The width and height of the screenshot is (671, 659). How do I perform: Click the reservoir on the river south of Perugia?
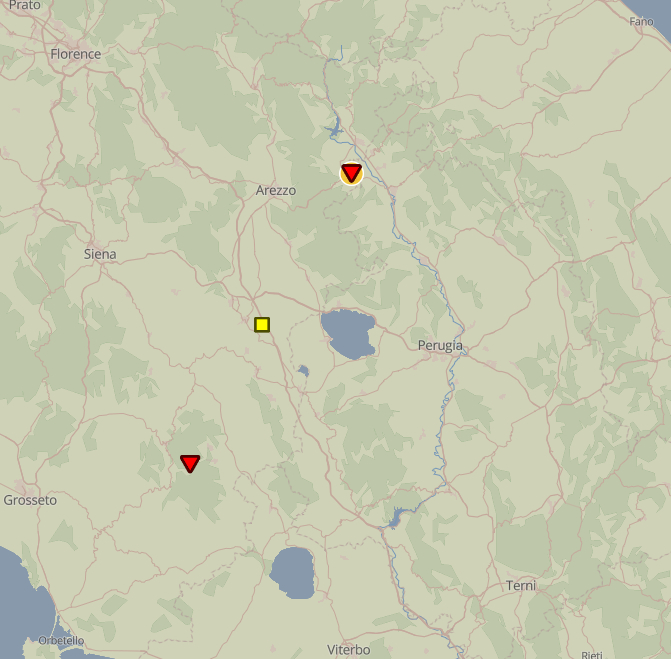pos(399,517)
